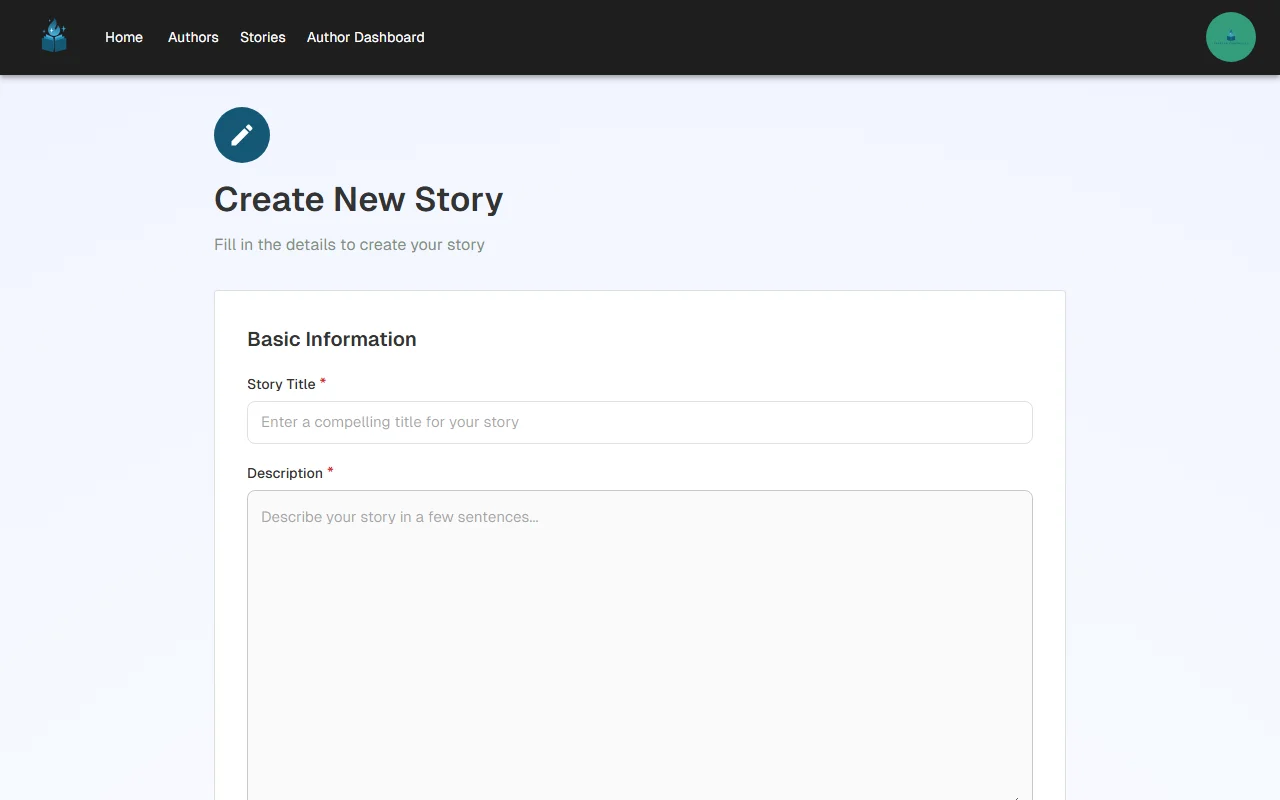
Task: Browse the Stories section
Action: tap(262, 37)
